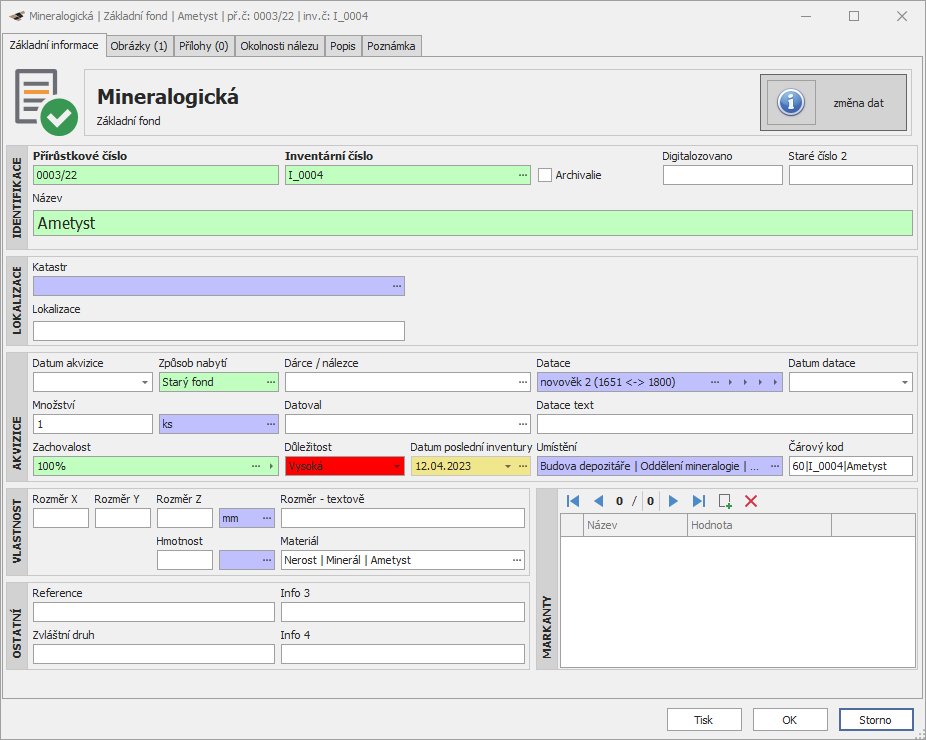Click the Hodnota column header in Markanty
The height and width of the screenshot is (740, 926).
759,525
